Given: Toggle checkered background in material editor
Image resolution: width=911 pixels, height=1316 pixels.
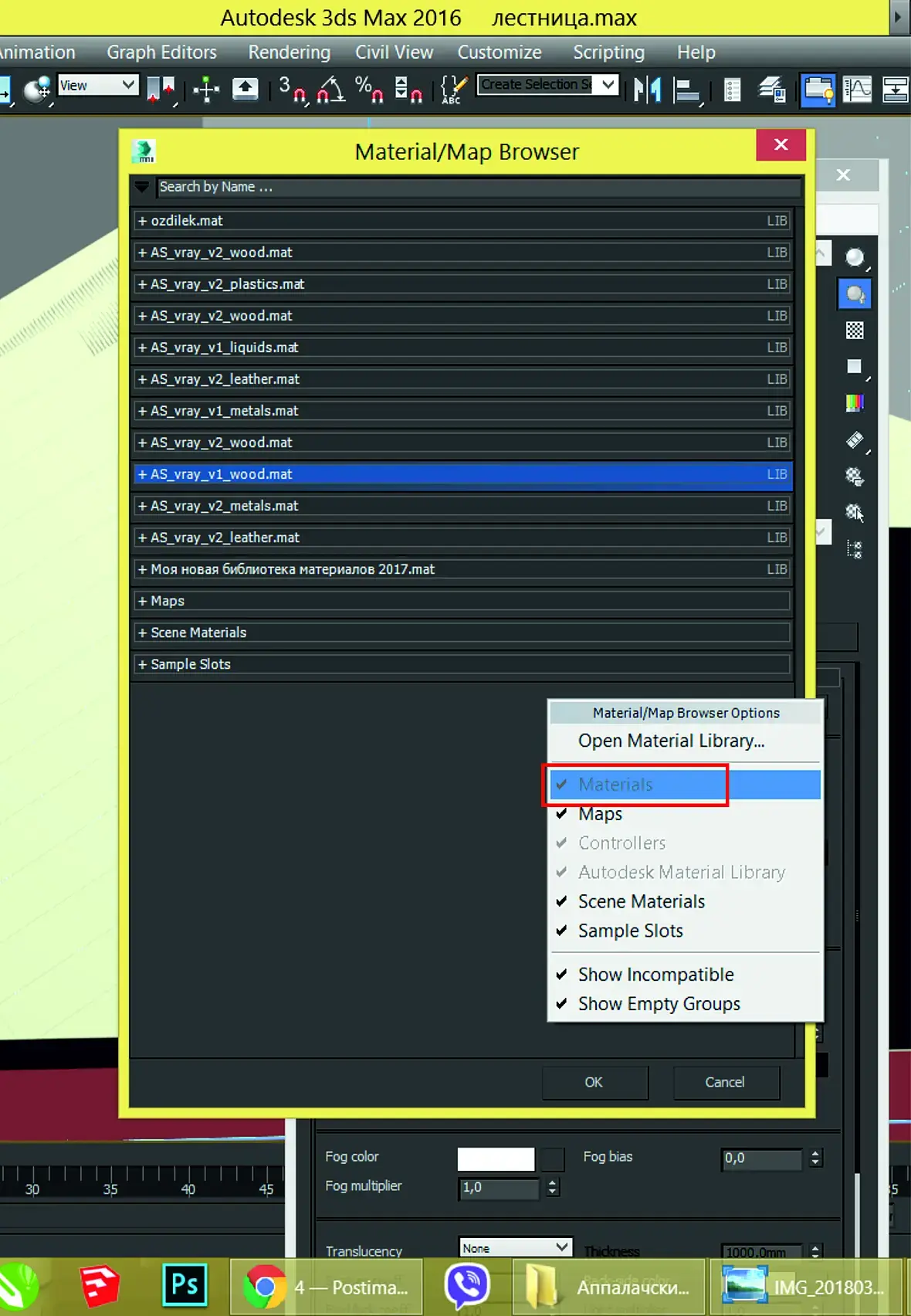Looking at the screenshot, I should pos(855,331).
